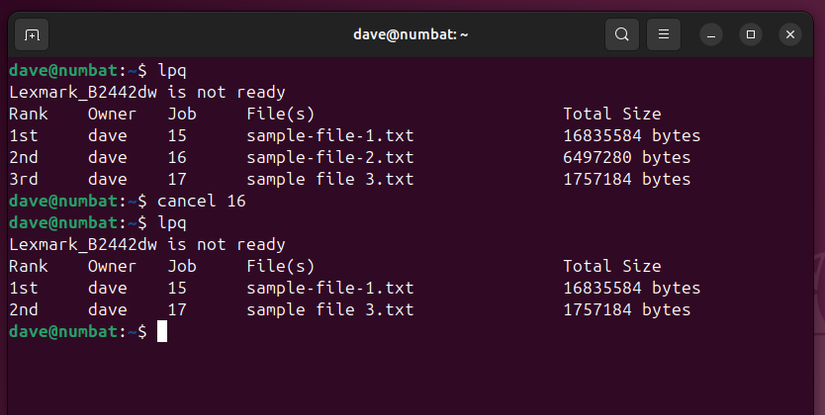Click '16835584 bytes' in the first listing
The width and height of the screenshot is (825, 415).
[631, 135]
